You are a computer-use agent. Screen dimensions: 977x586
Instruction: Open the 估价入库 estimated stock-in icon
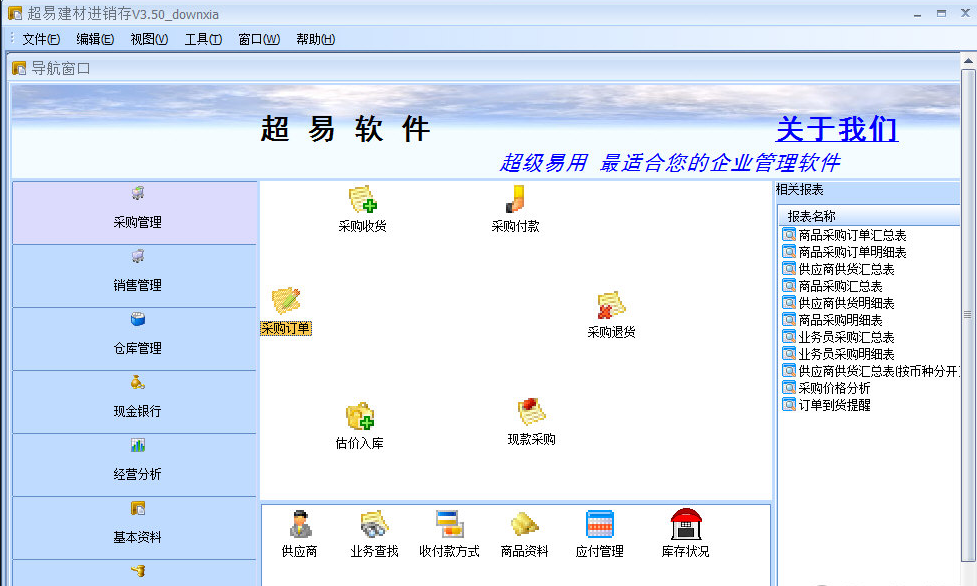coord(360,426)
